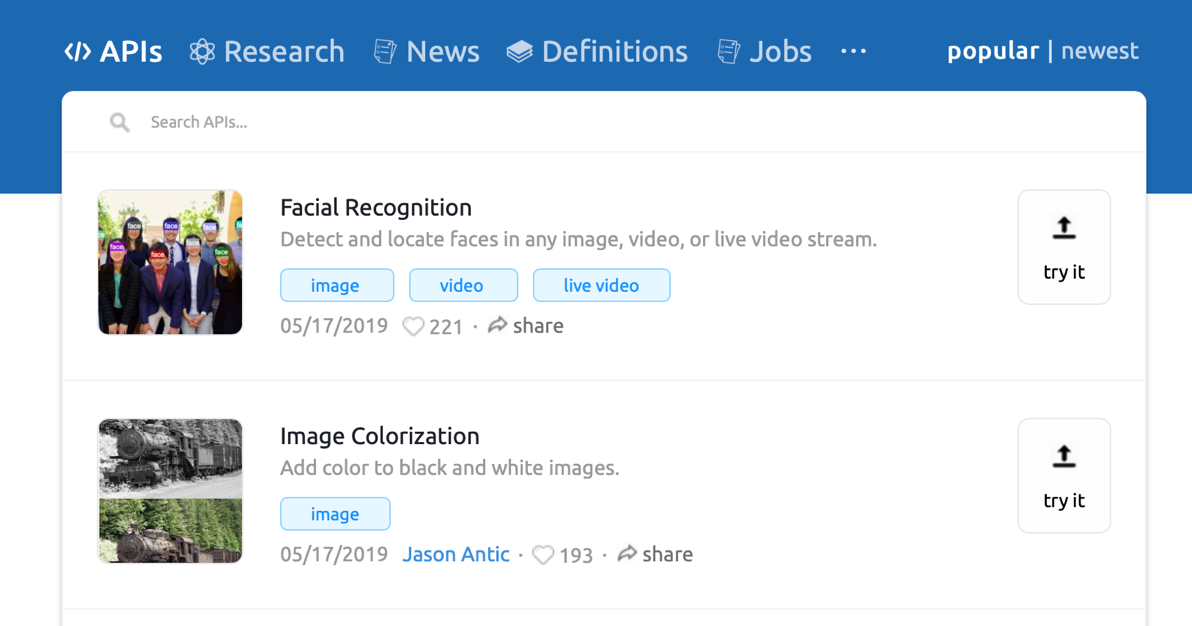Click the Research atom icon
The height and width of the screenshot is (626, 1192).
click(202, 52)
